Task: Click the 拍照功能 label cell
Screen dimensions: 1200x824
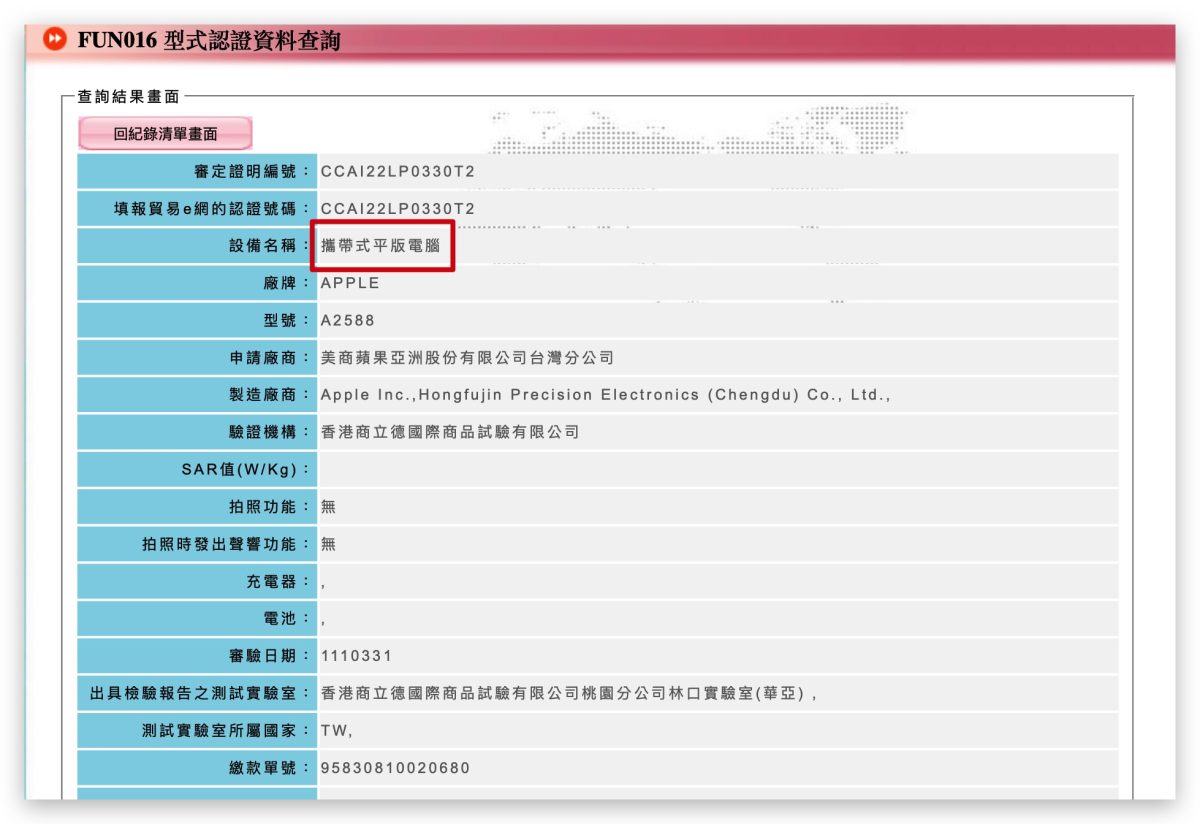Action: tap(198, 507)
